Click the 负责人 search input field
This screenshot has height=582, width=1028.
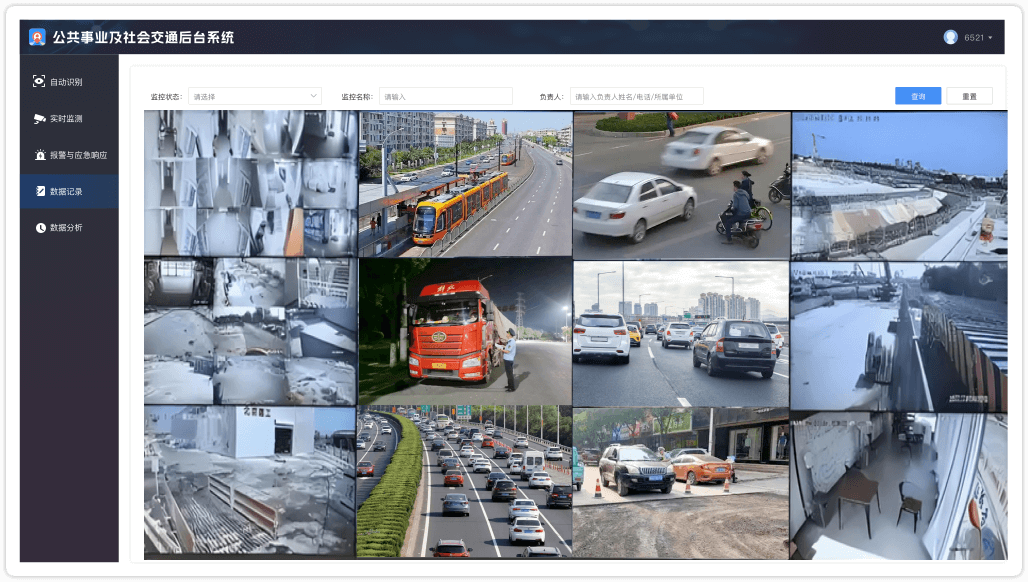pyautogui.click(x=636, y=96)
